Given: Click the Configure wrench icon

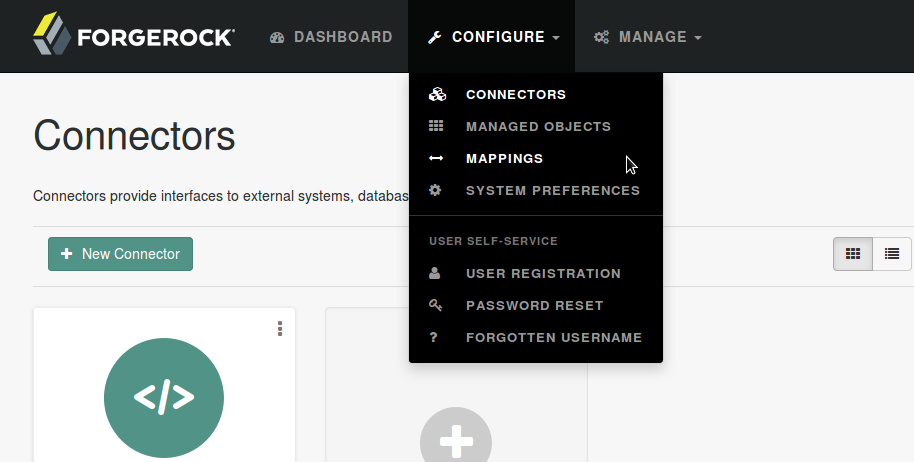Looking at the screenshot, I should pos(434,37).
